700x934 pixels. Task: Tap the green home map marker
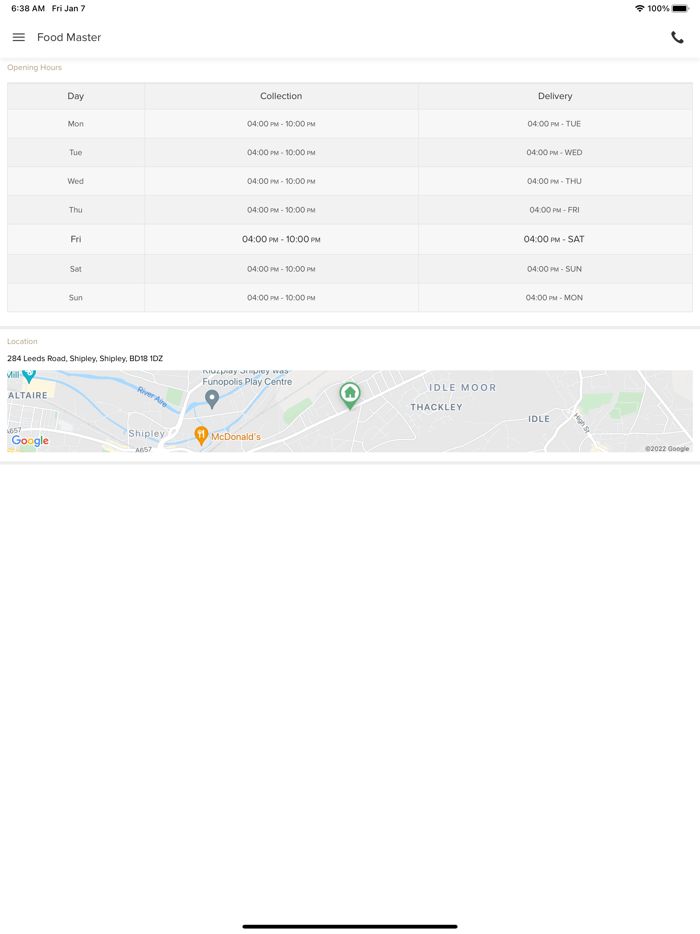click(350, 394)
